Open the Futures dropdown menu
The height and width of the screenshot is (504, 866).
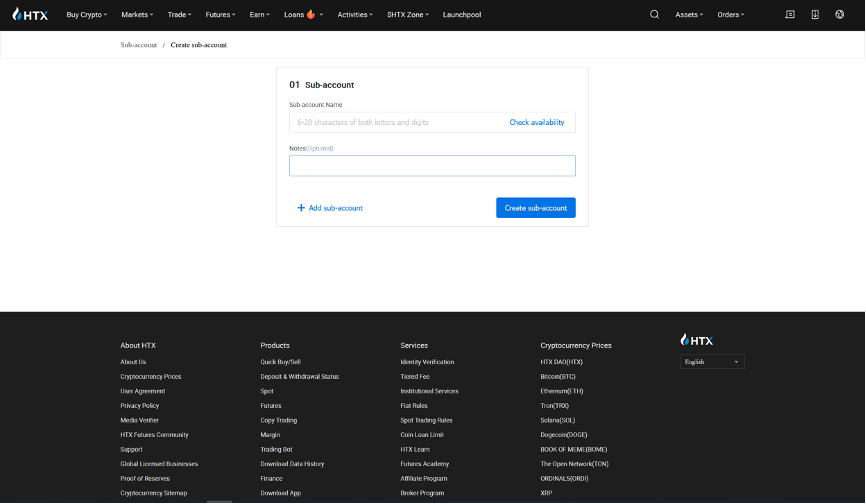tap(220, 14)
